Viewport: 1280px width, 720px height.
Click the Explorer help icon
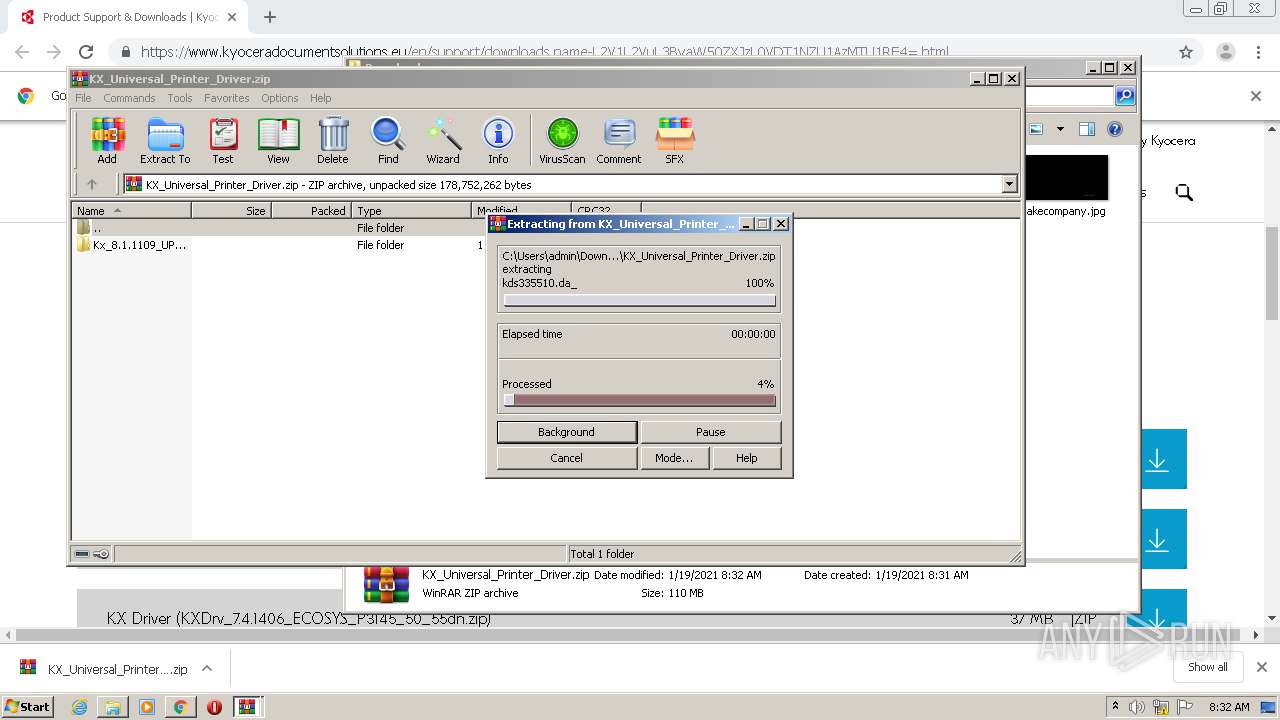[x=1115, y=129]
